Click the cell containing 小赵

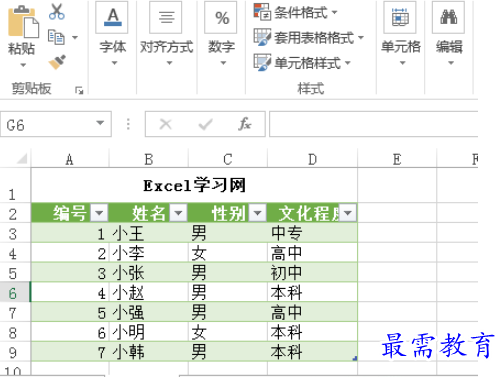tap(149, 292)
